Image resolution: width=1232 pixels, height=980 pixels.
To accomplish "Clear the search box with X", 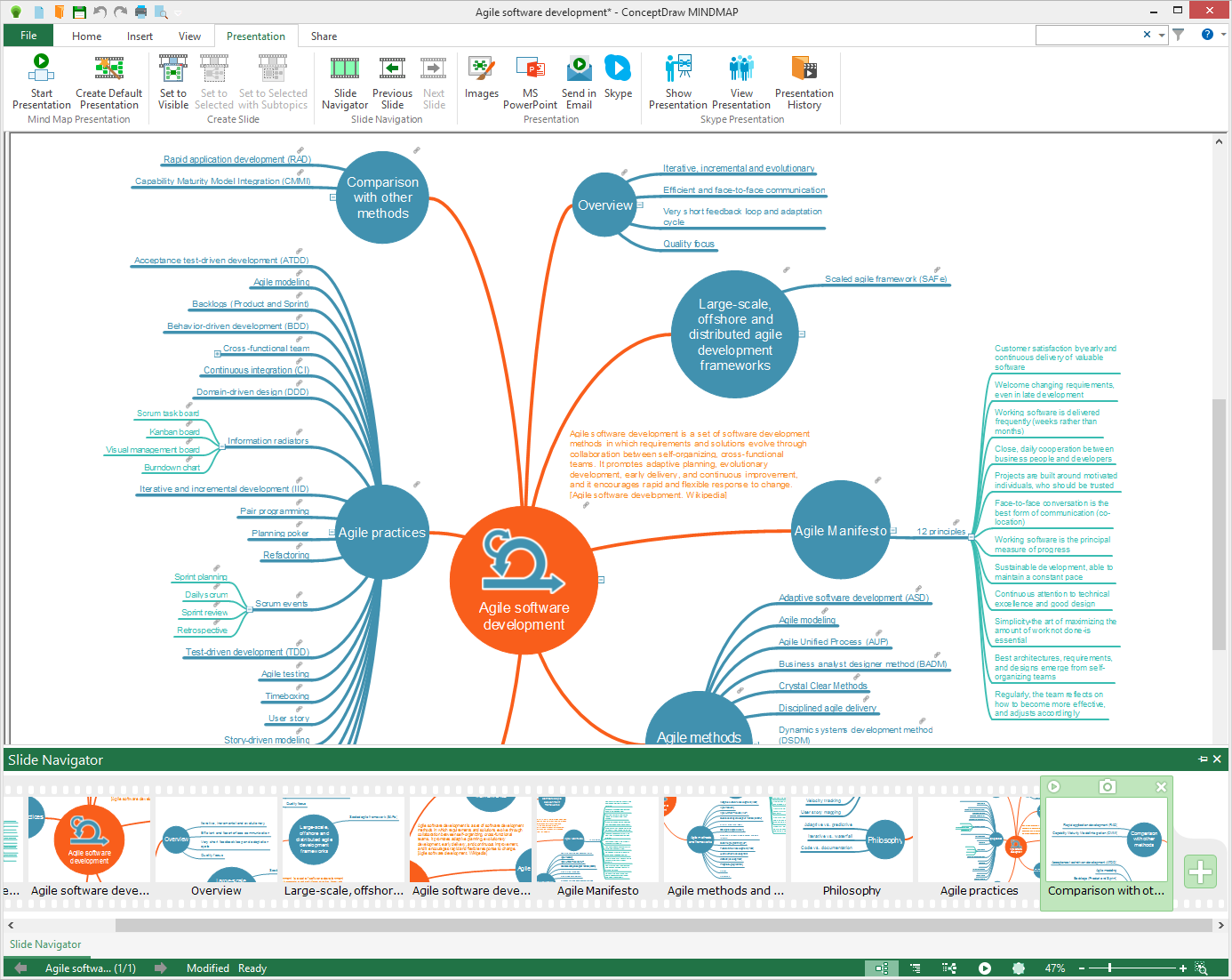I will click(1147, 35).
